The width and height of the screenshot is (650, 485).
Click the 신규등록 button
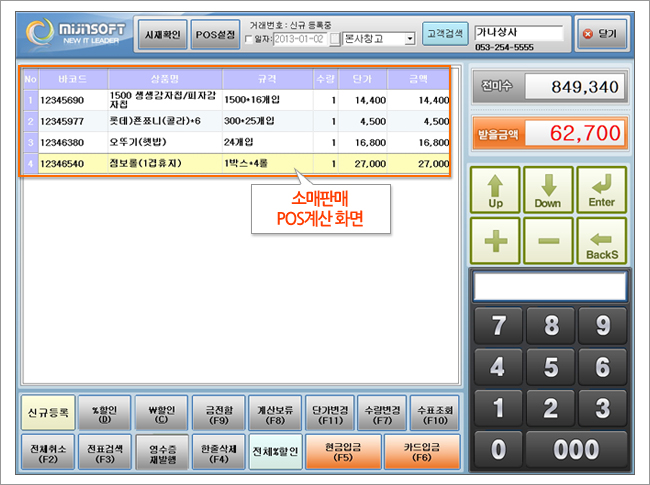click(48, 412)
